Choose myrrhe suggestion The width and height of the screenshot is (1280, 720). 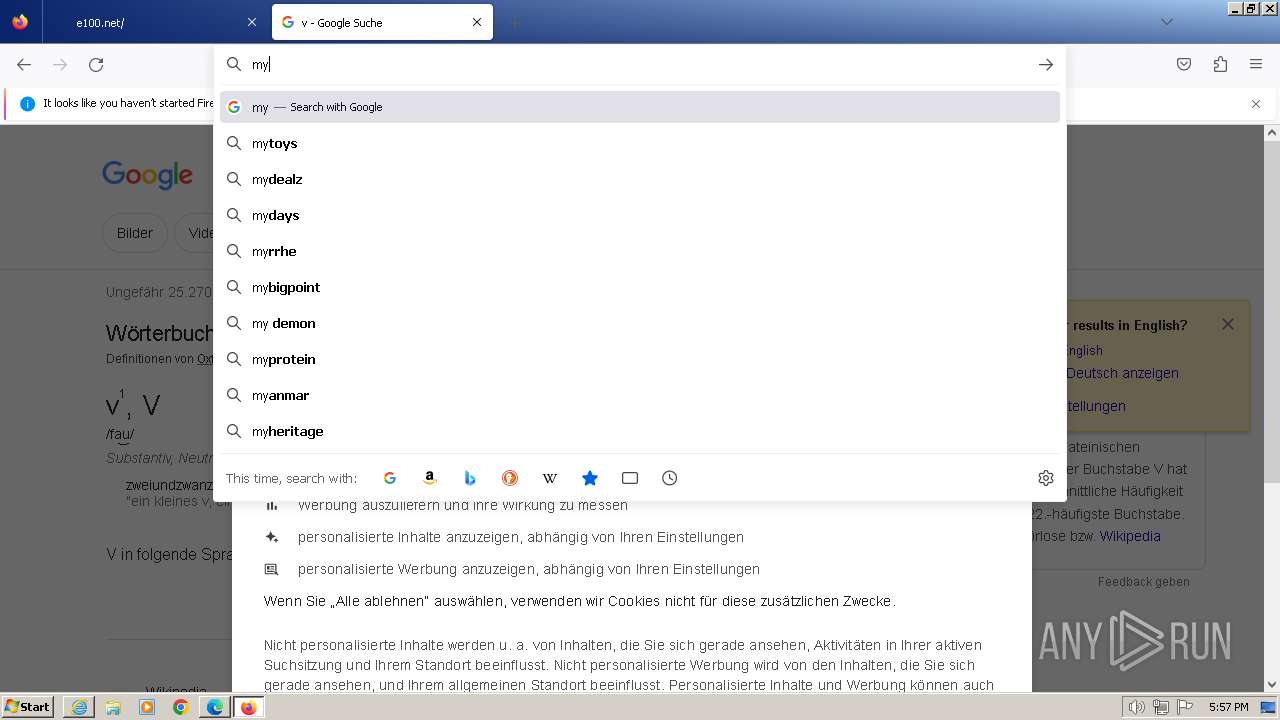click(640, 251)
